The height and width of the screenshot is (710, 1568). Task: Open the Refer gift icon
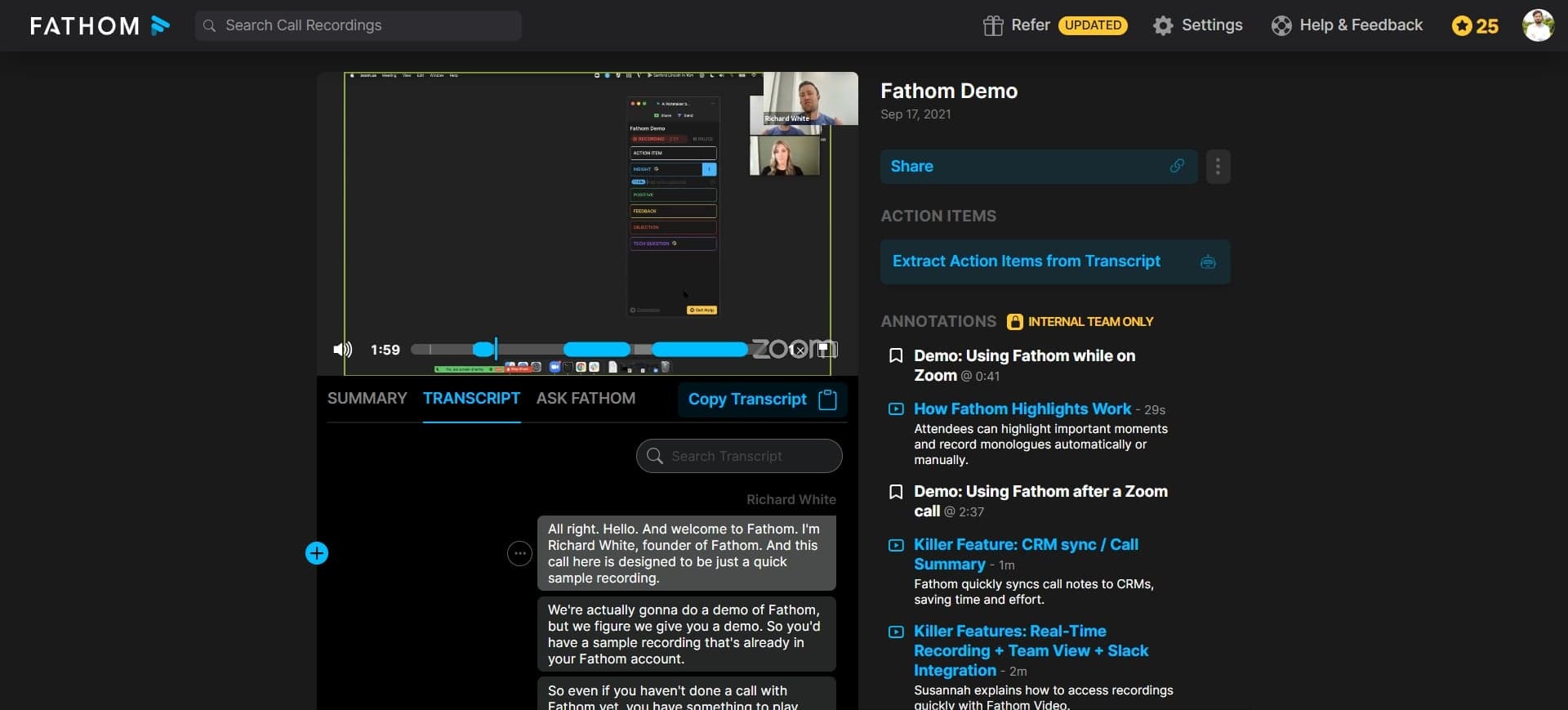pyautogui.click(x=992, y=26)
